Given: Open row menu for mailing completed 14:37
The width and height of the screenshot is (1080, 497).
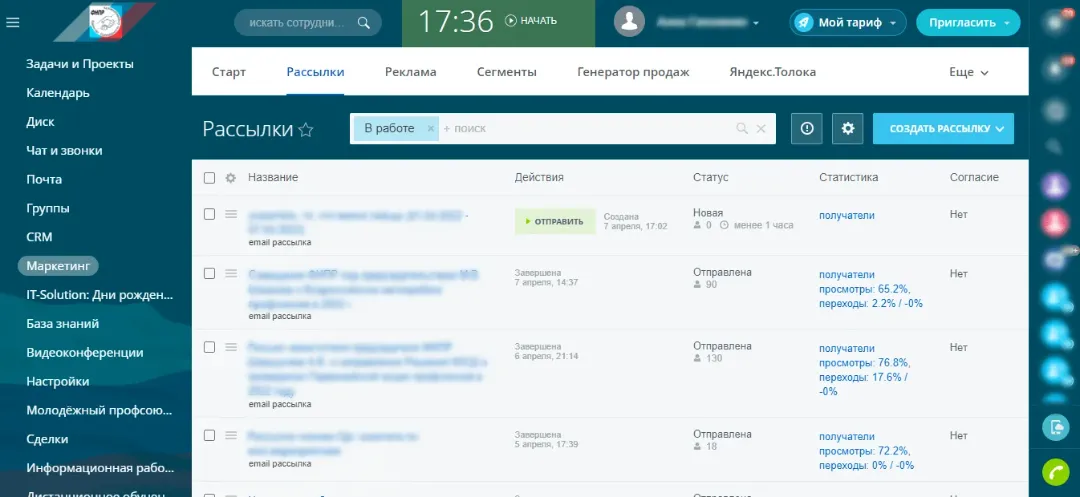Looking at the screenshot, I should tap(231, 273).
